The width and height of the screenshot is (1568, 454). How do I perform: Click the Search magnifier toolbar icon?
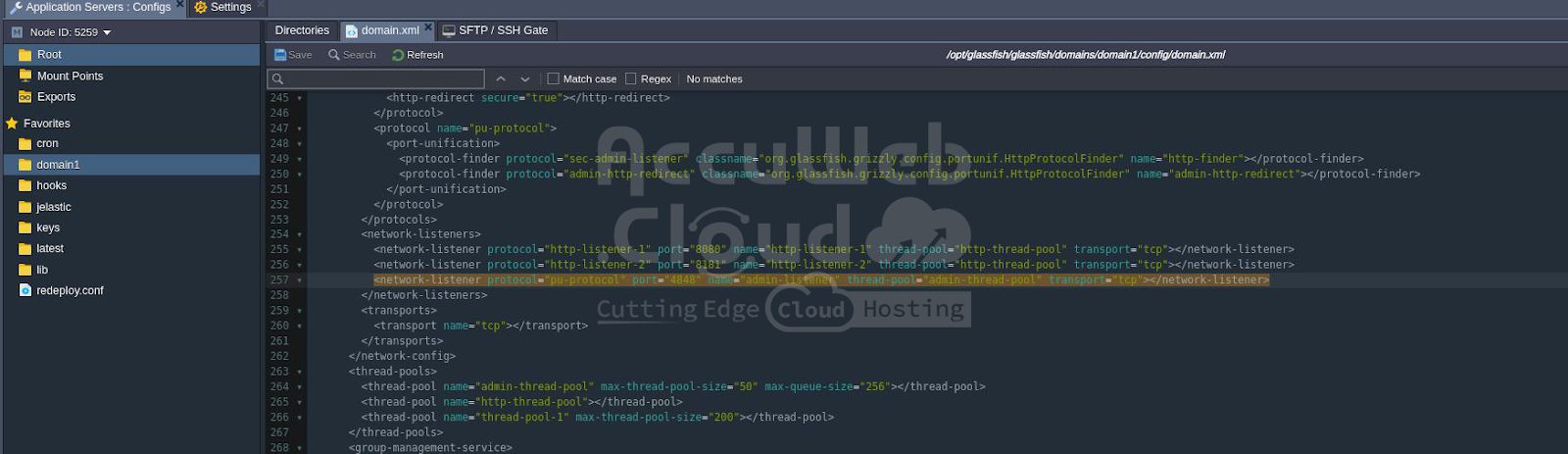pyautogui.click(x=334, y=55)
